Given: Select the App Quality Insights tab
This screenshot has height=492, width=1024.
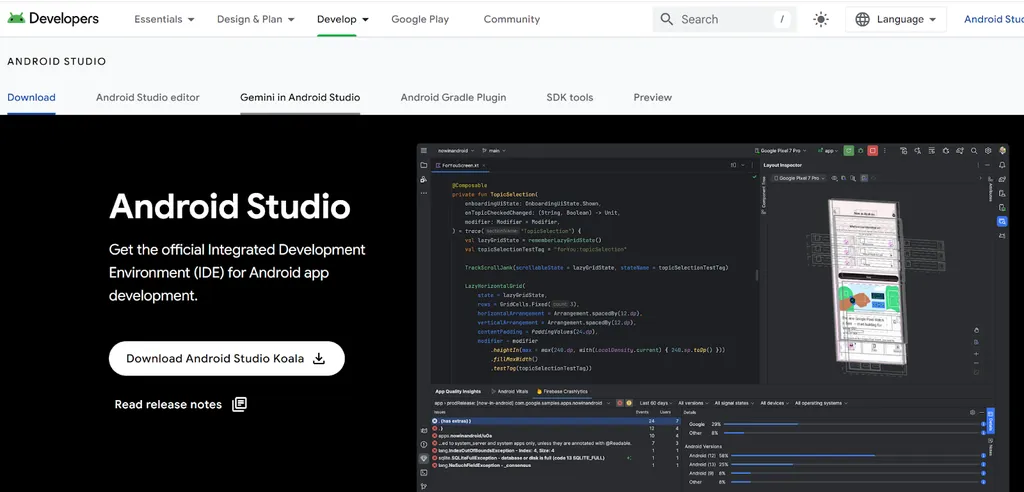Looking at the screenshot, I should click(458, 391).
